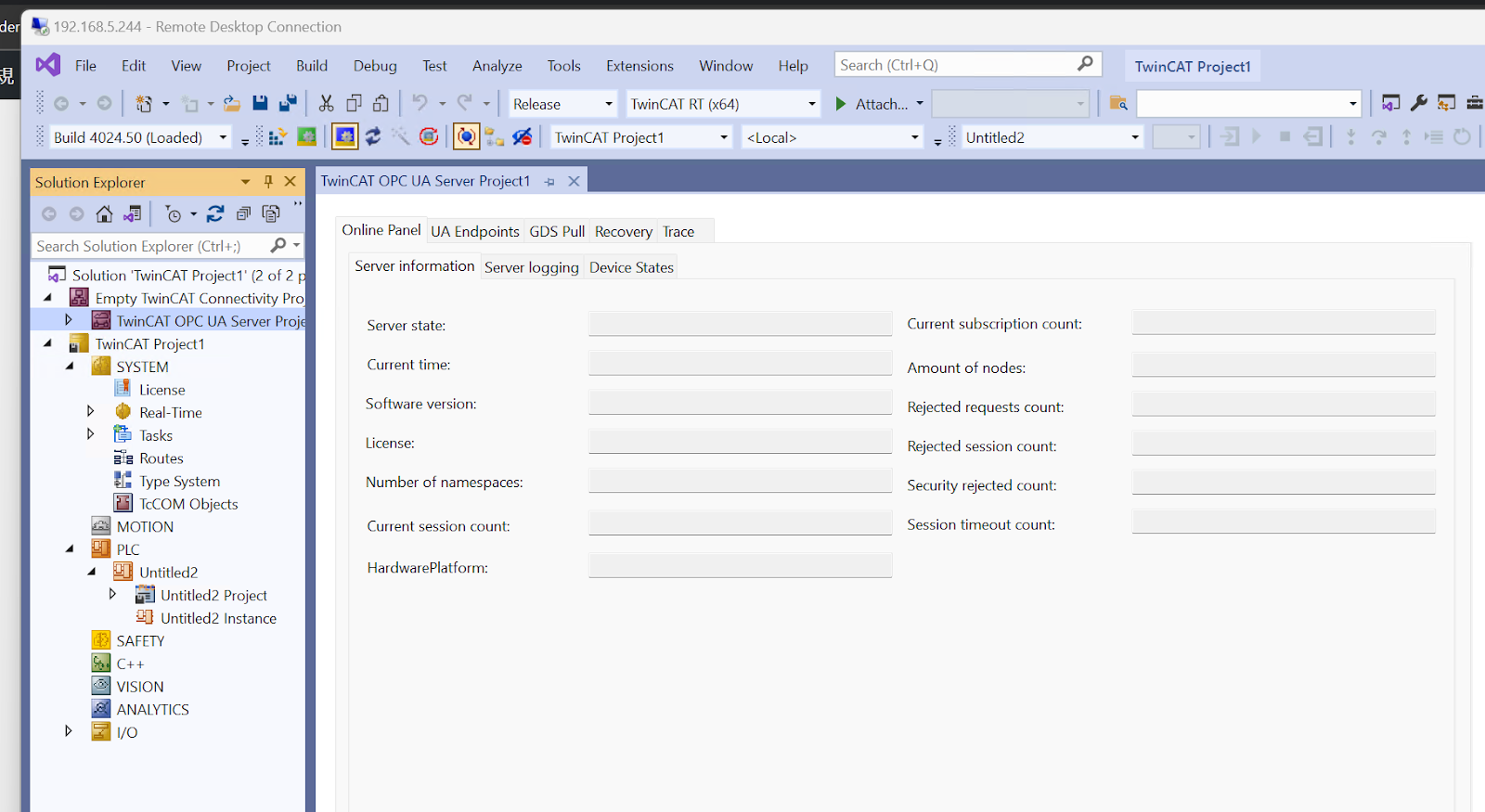Image resolution: width=1485 pixels, height=812 pixels.
Task: Select License under SYSTEM in tree
Action: pos(161,390)
